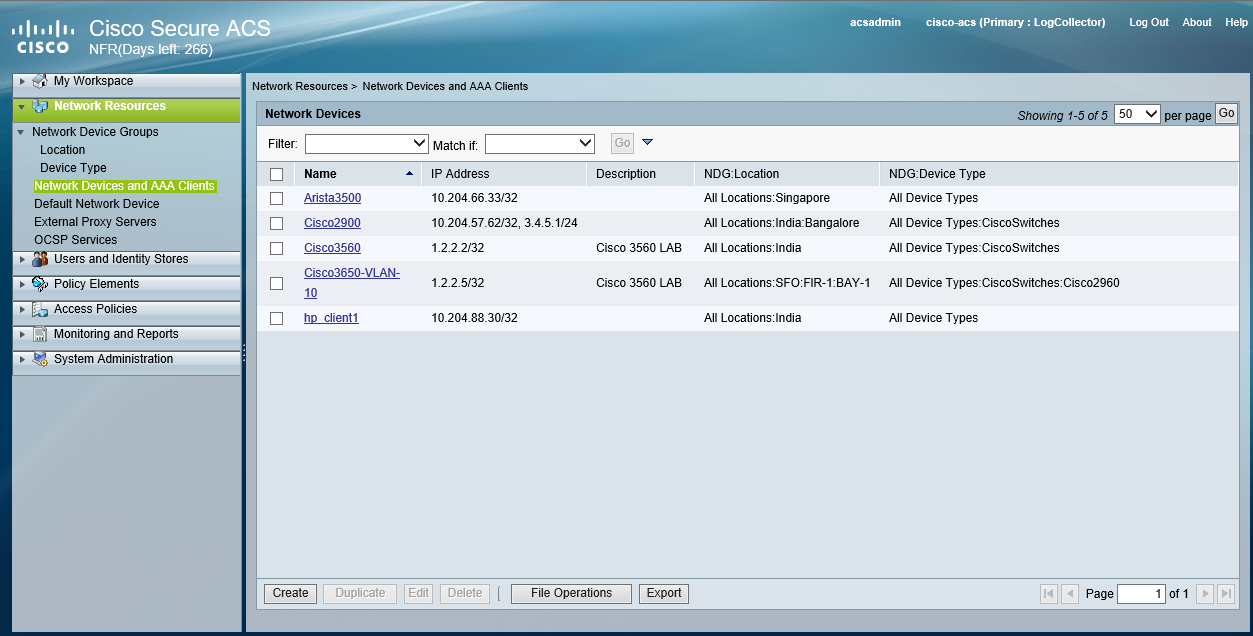Click the Cisco logo
The image size is (1253, 636).
(44, 37)
